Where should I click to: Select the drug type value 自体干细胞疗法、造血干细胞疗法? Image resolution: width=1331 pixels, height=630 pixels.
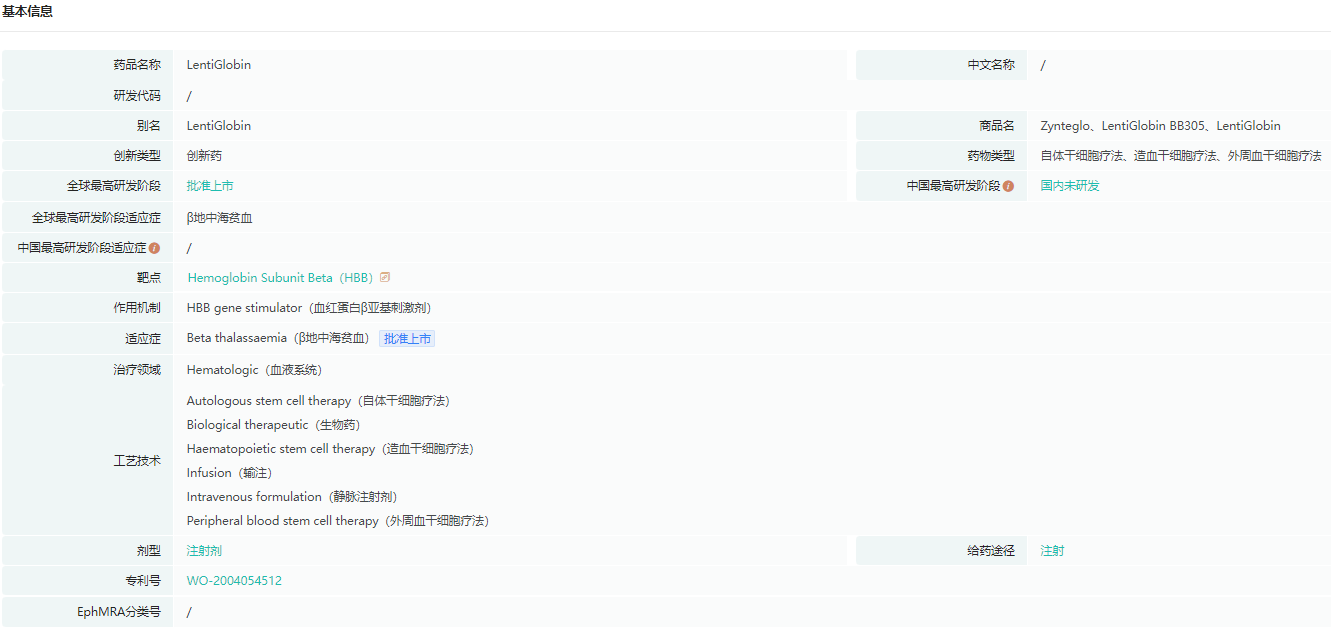click(1181, 156)
